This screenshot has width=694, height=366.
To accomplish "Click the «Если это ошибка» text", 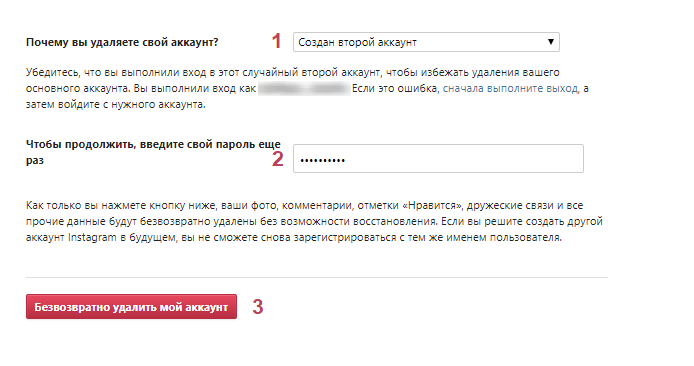I will [x=395, y=88].
